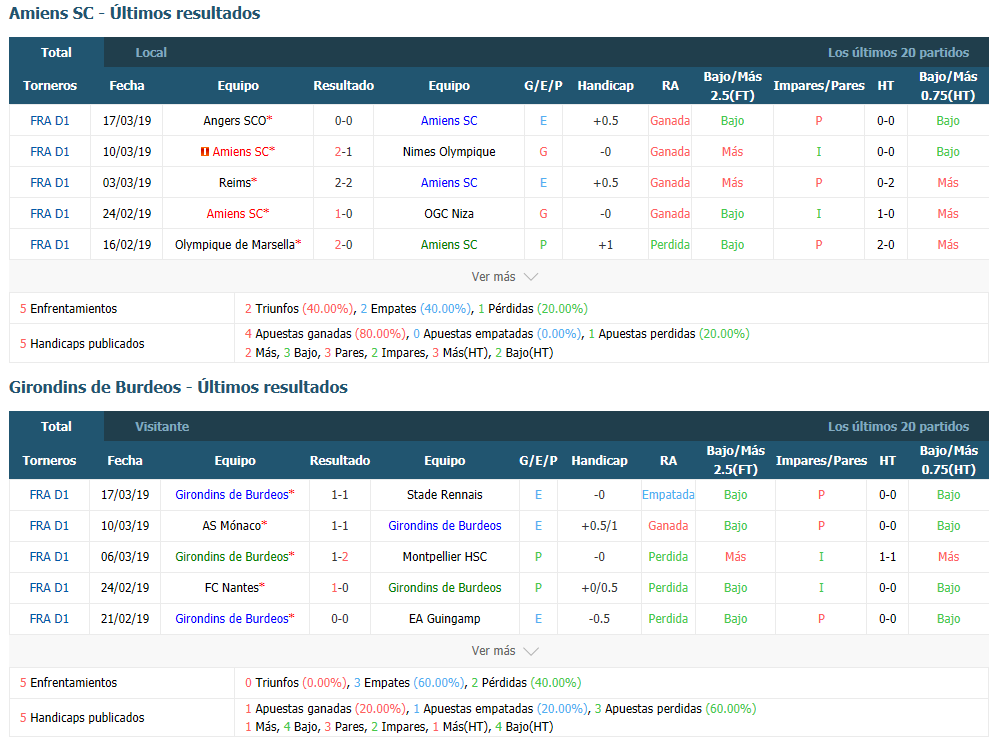Click Angers SCO team name
The width and height of the screenshot is (989, 743).
[x=235, y=120]
